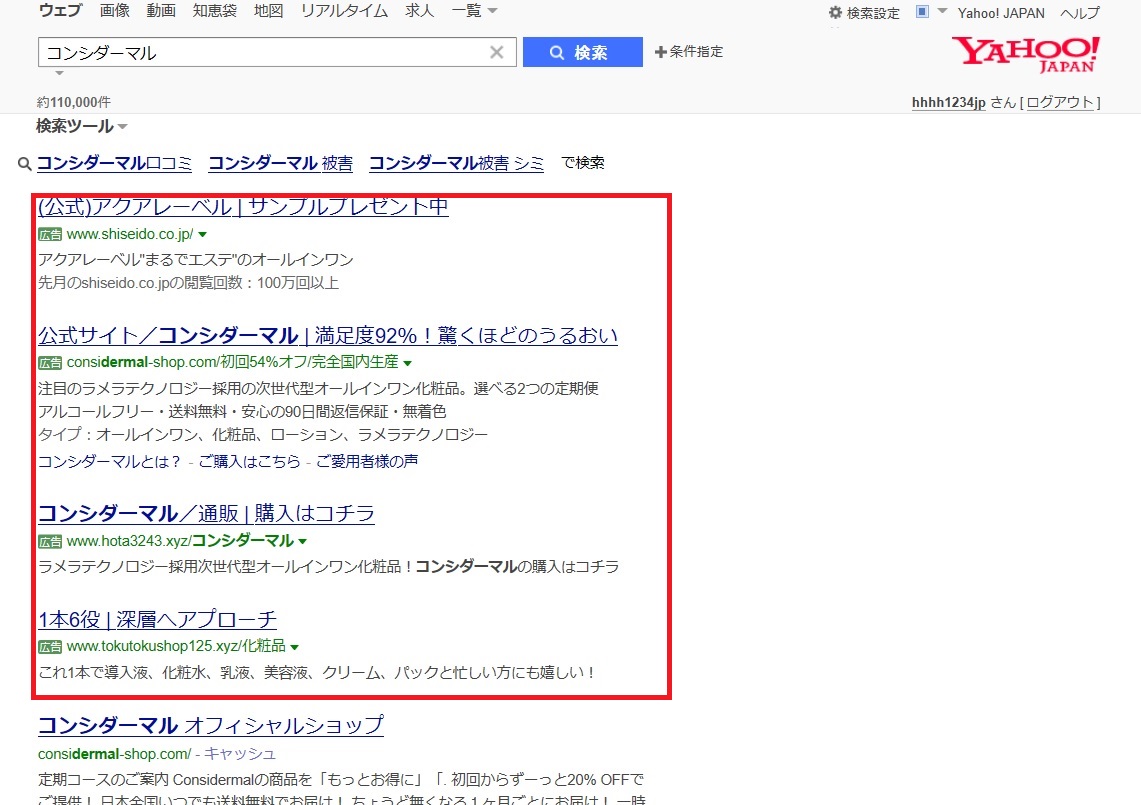Focus the search input field

pos(260,53)
